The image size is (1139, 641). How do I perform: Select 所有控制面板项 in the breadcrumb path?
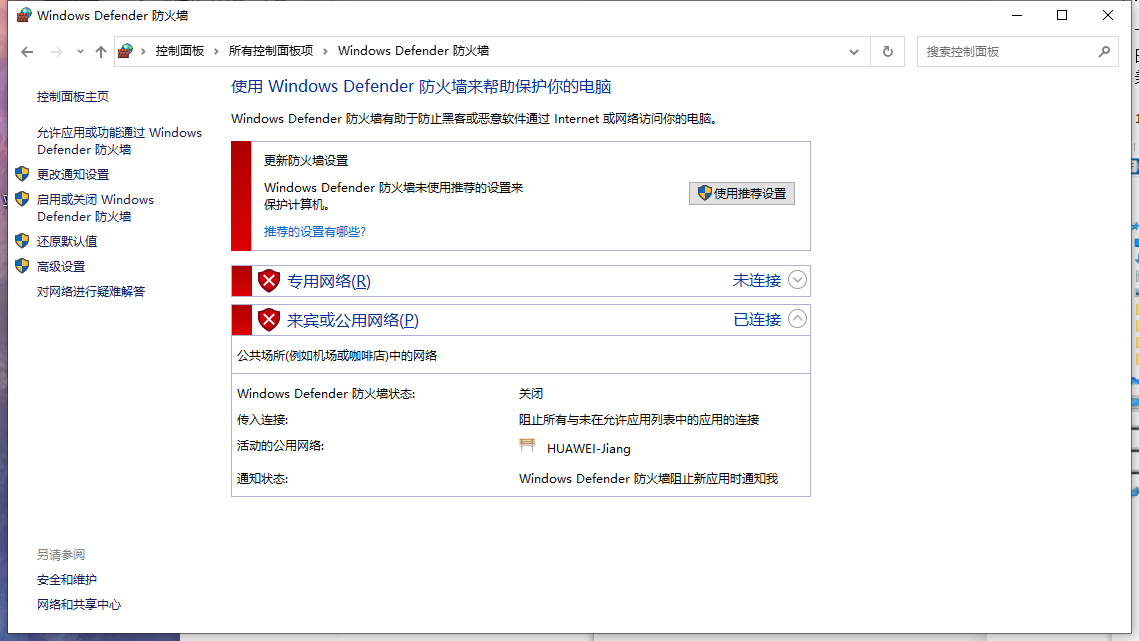pos(272,51)
